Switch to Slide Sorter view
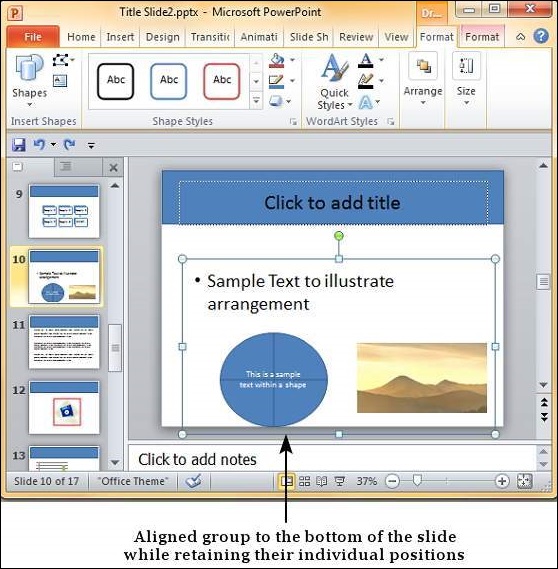 [x=304, y=482]
